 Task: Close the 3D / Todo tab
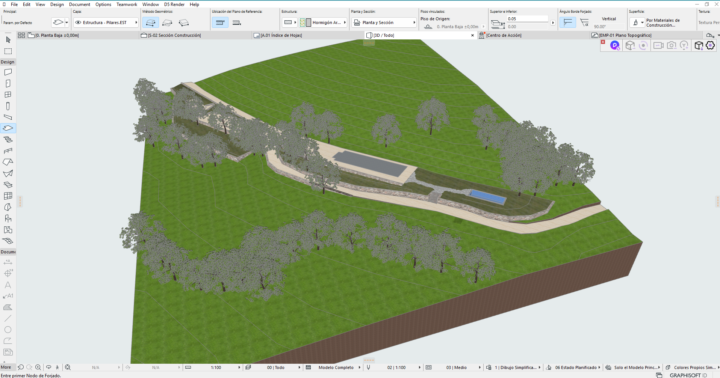pyautogui.click(x=472, y=35)
